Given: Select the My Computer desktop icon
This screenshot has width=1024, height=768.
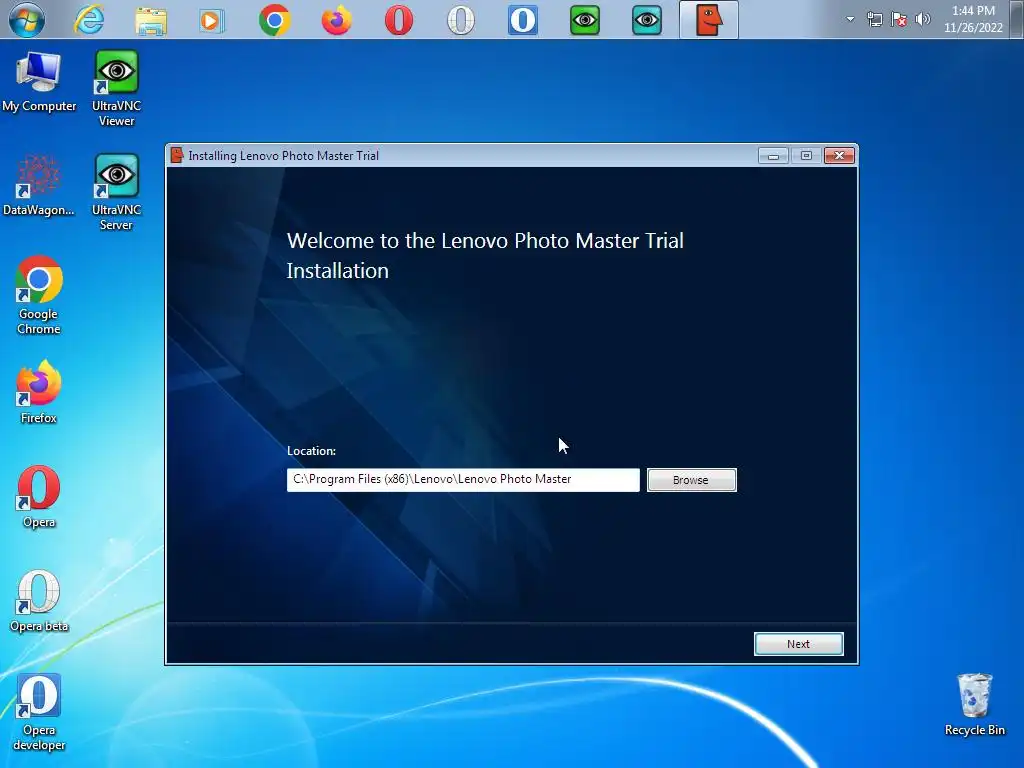Looking at the screenshot, I should click(39, 82).
